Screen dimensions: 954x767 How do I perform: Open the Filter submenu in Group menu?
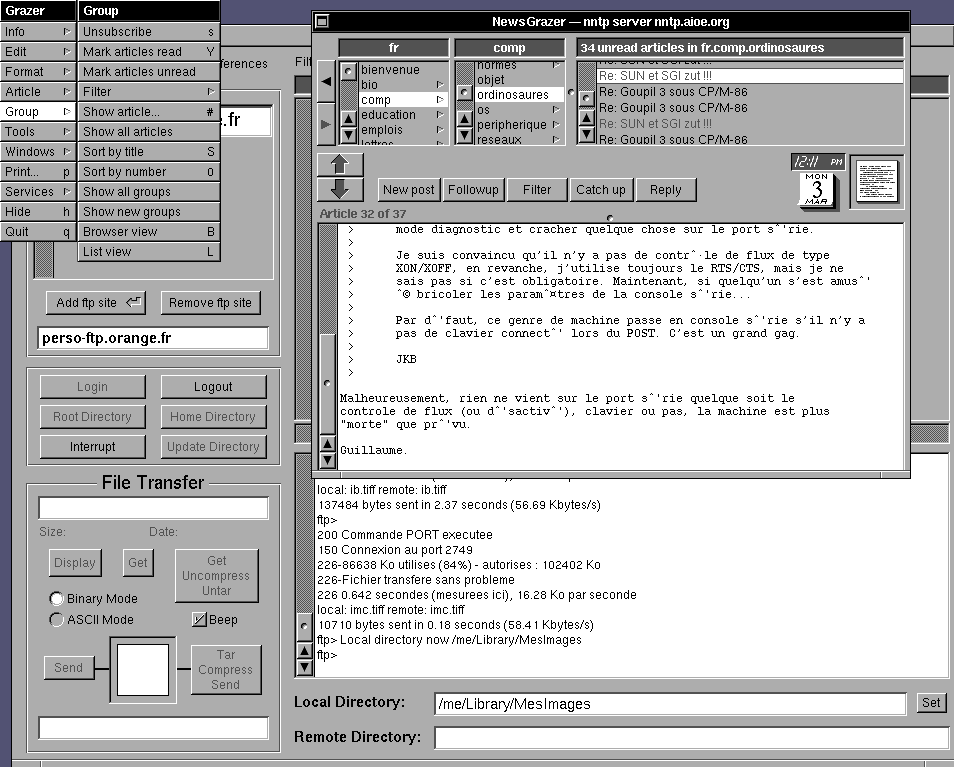149,92
